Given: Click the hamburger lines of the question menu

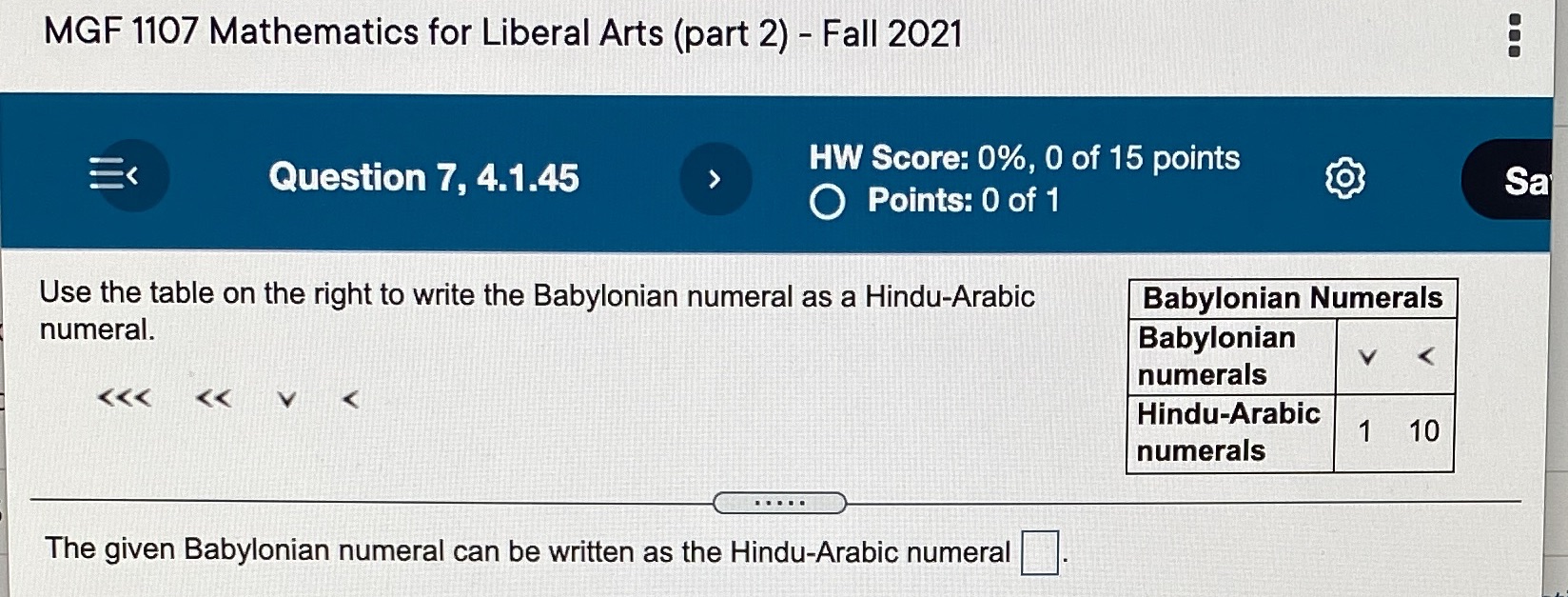Looking at the screenshot, I should click(108, 171).
